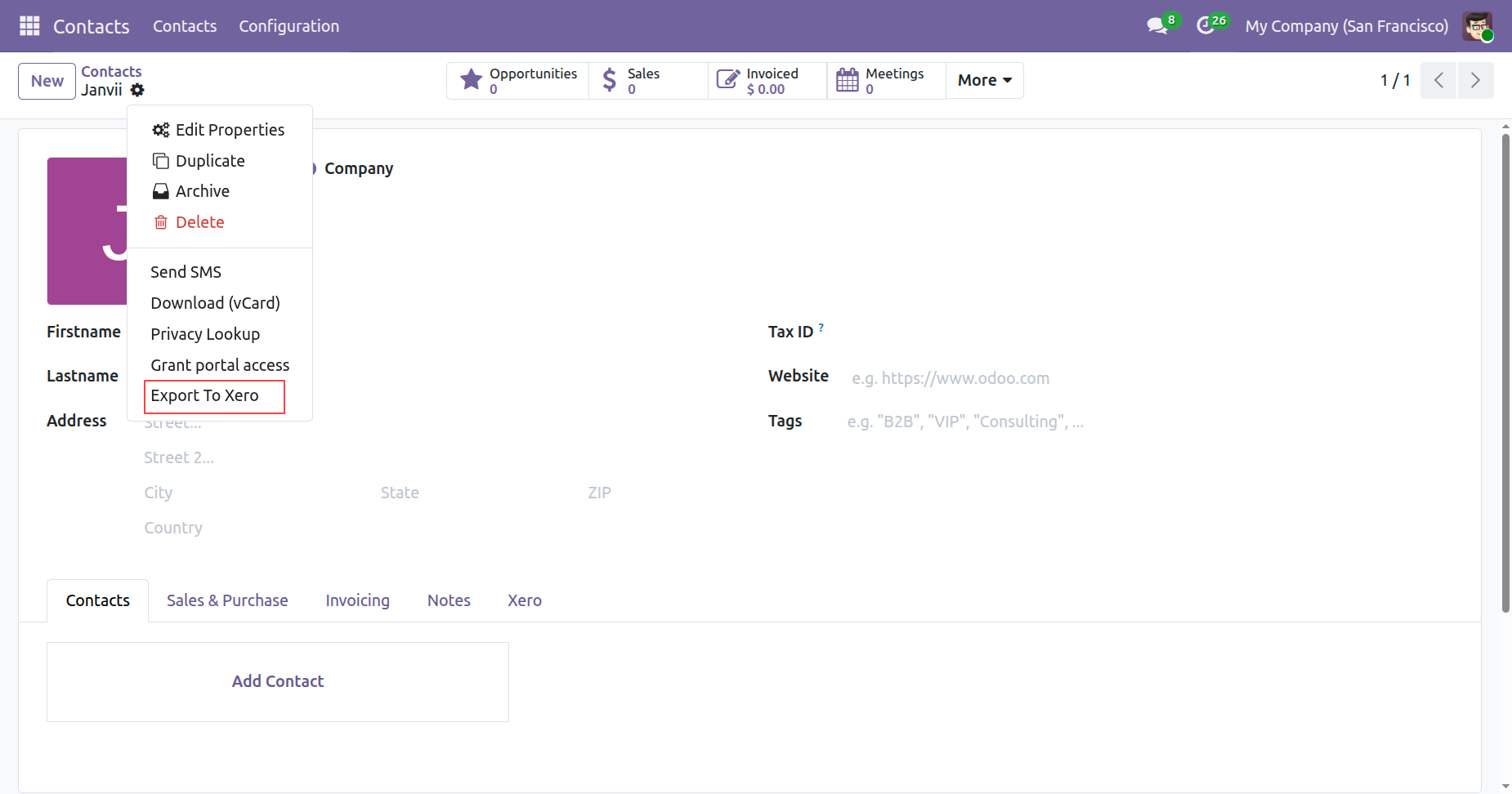This screenshot has height=794, width=1512.
Task: Open the Opportunities stat button
Action: [518, 81]
